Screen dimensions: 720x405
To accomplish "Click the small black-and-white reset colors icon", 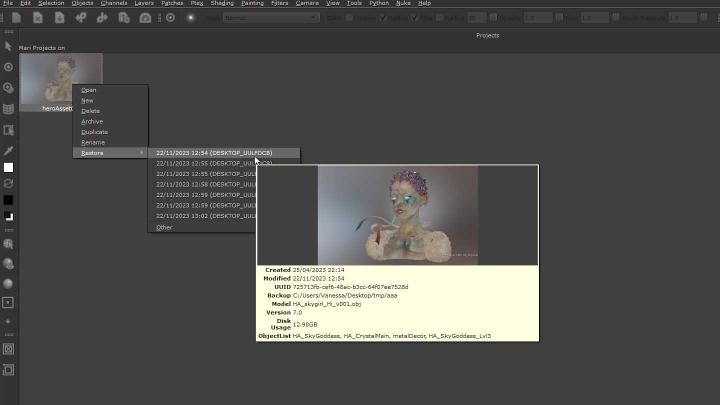I will coord(8,216).
